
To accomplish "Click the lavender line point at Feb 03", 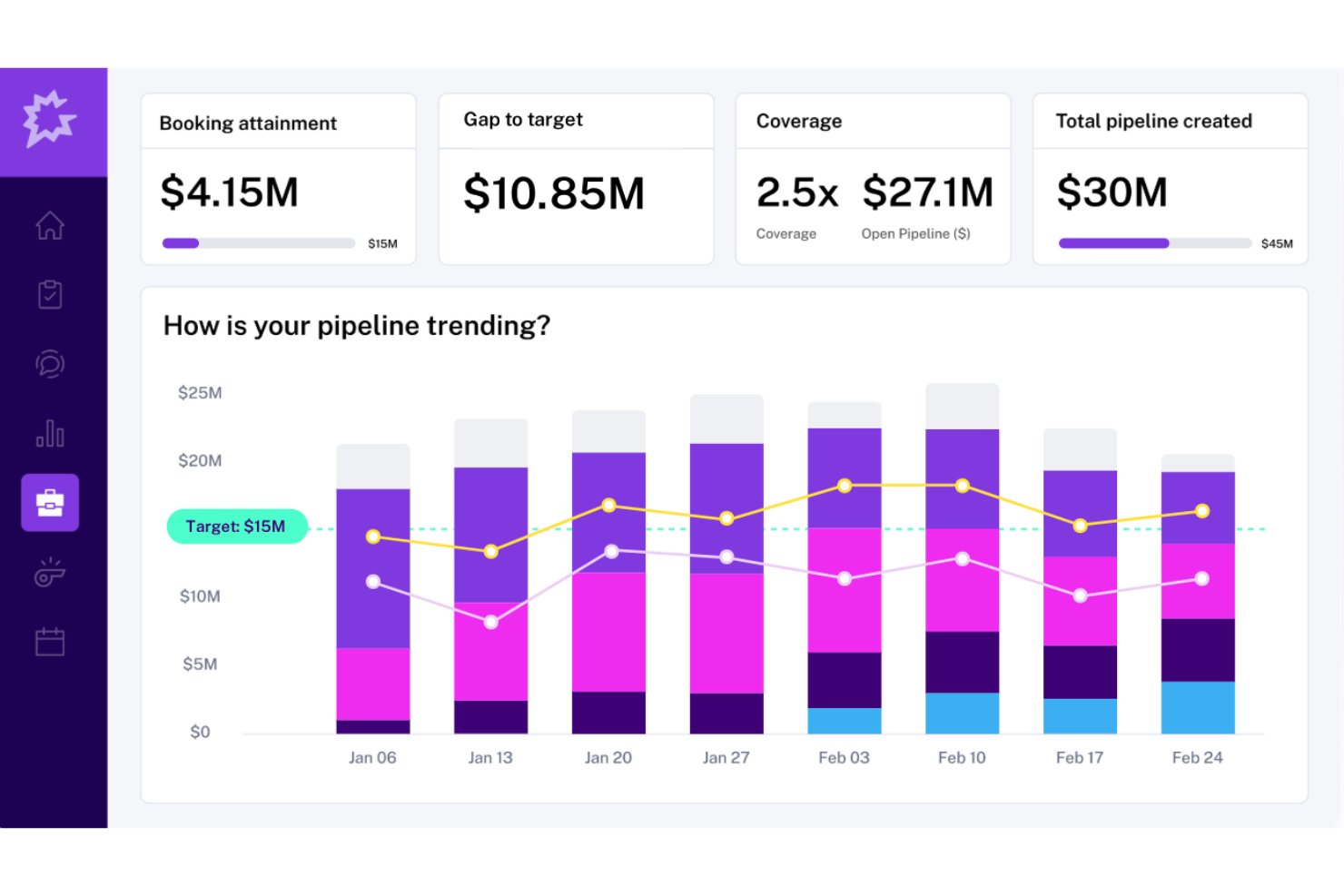I will point(845,578).
